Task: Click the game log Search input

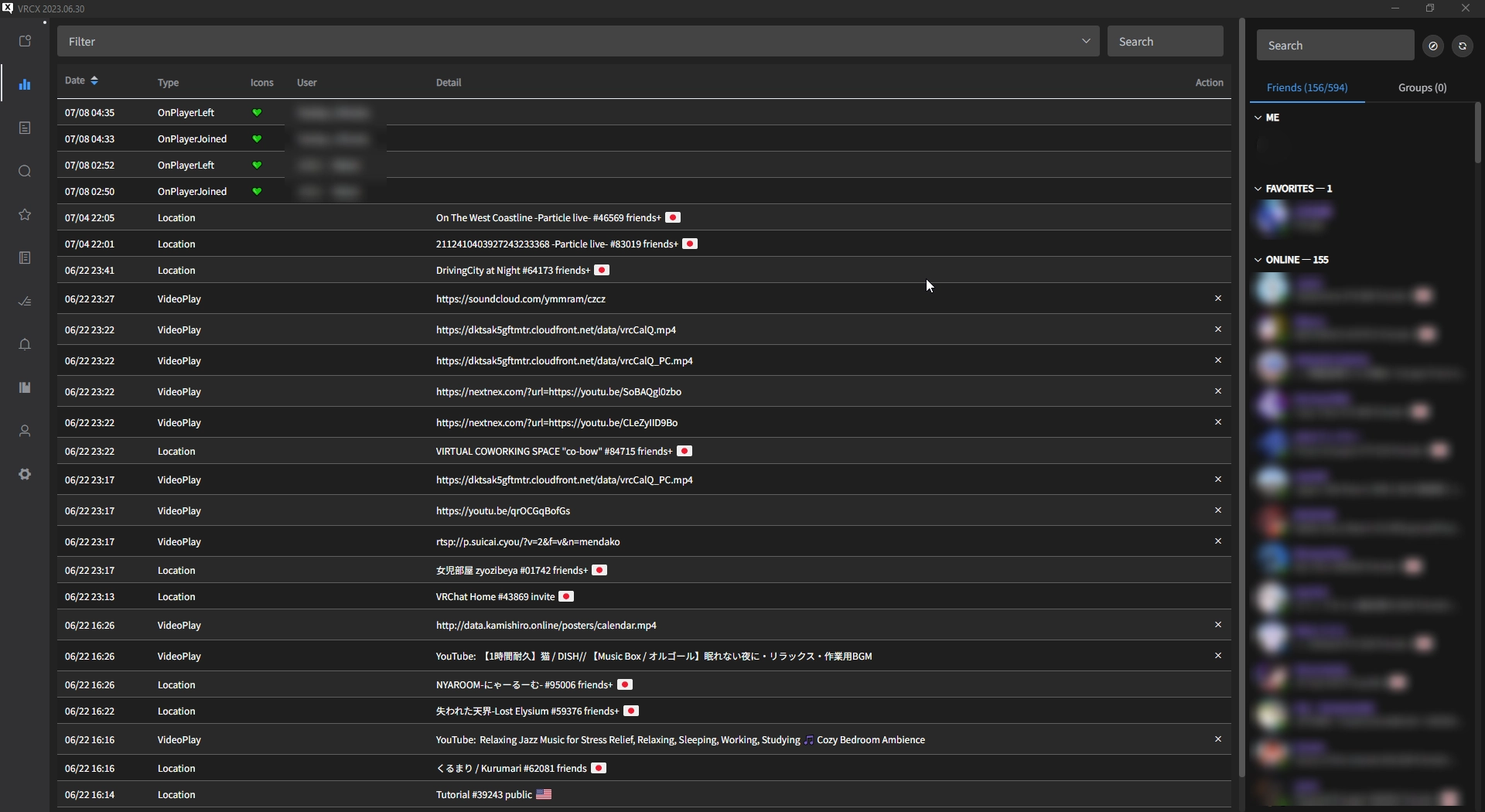Action: point(1166,41)
